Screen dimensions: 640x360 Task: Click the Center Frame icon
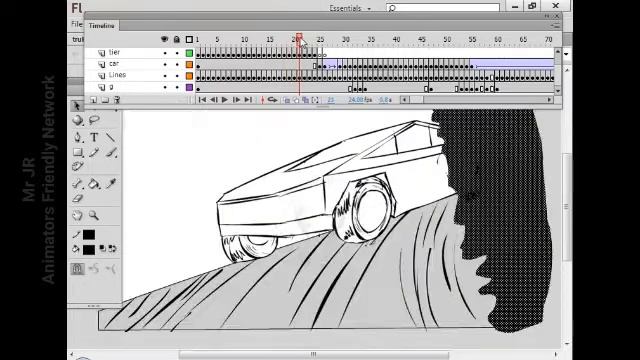click(263, 100)
